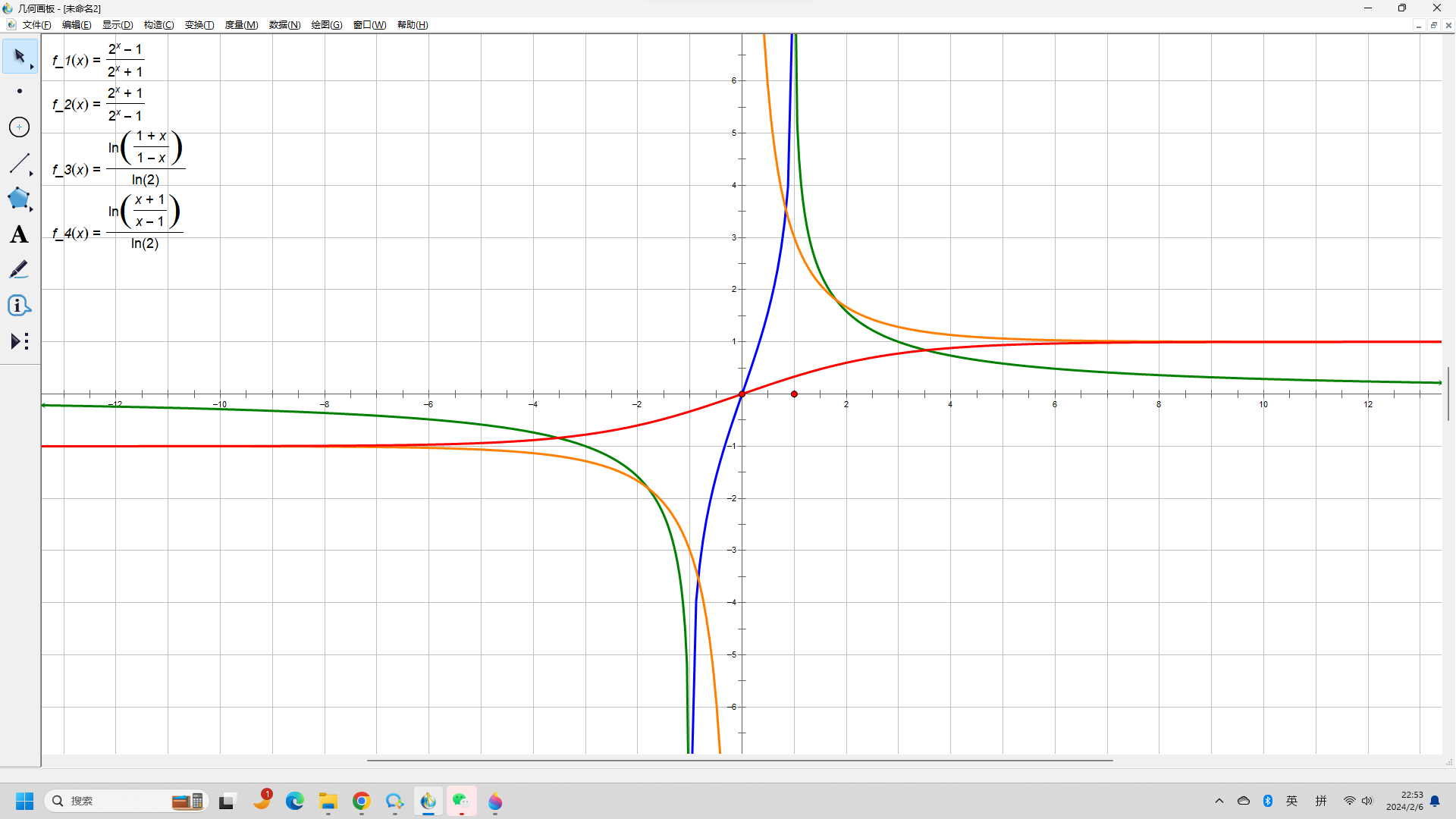Viewport: 1456px width, 819px height.
Task: Select the Polygon tool
Action: 20,199
